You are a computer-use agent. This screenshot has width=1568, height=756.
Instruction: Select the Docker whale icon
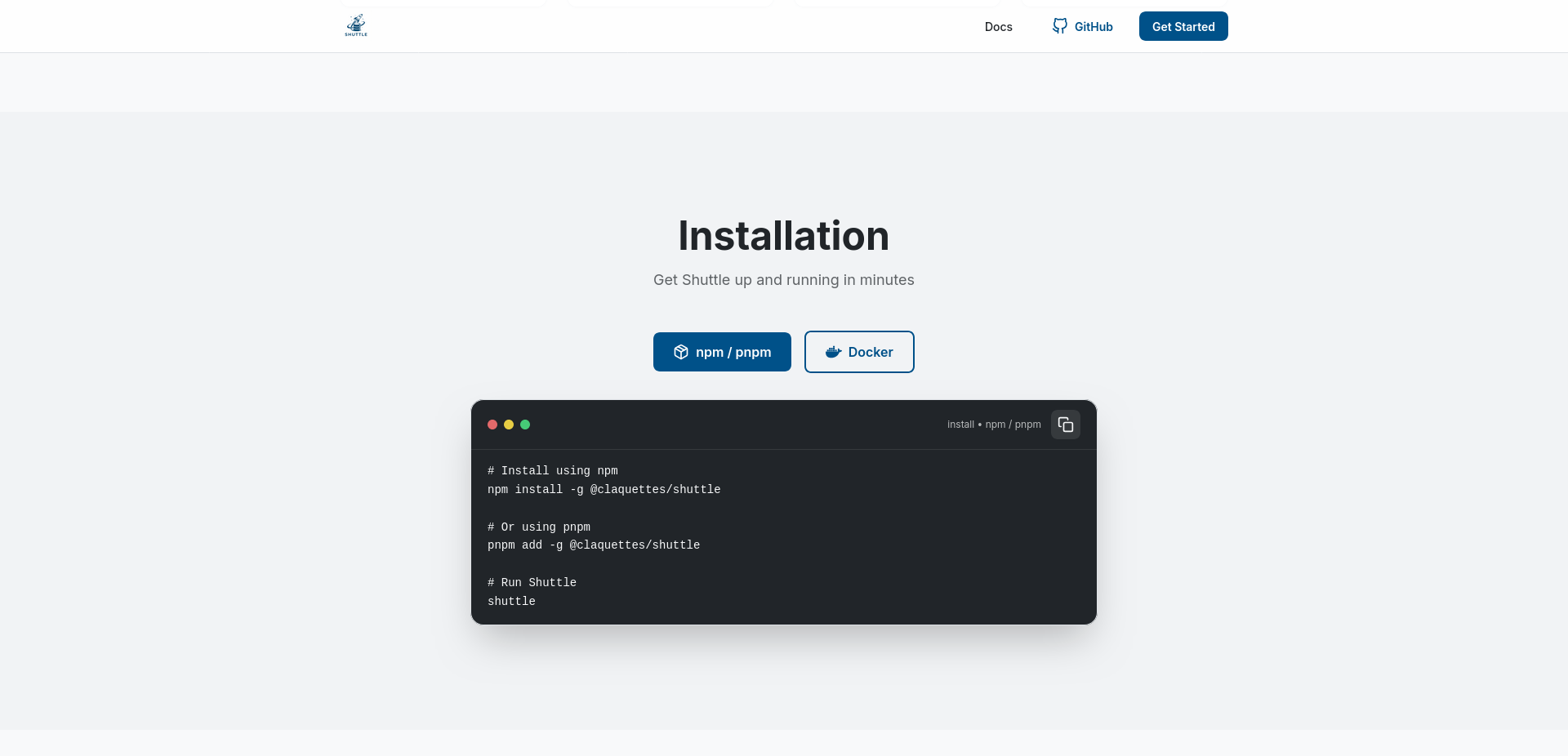click(x=833, y=352)
